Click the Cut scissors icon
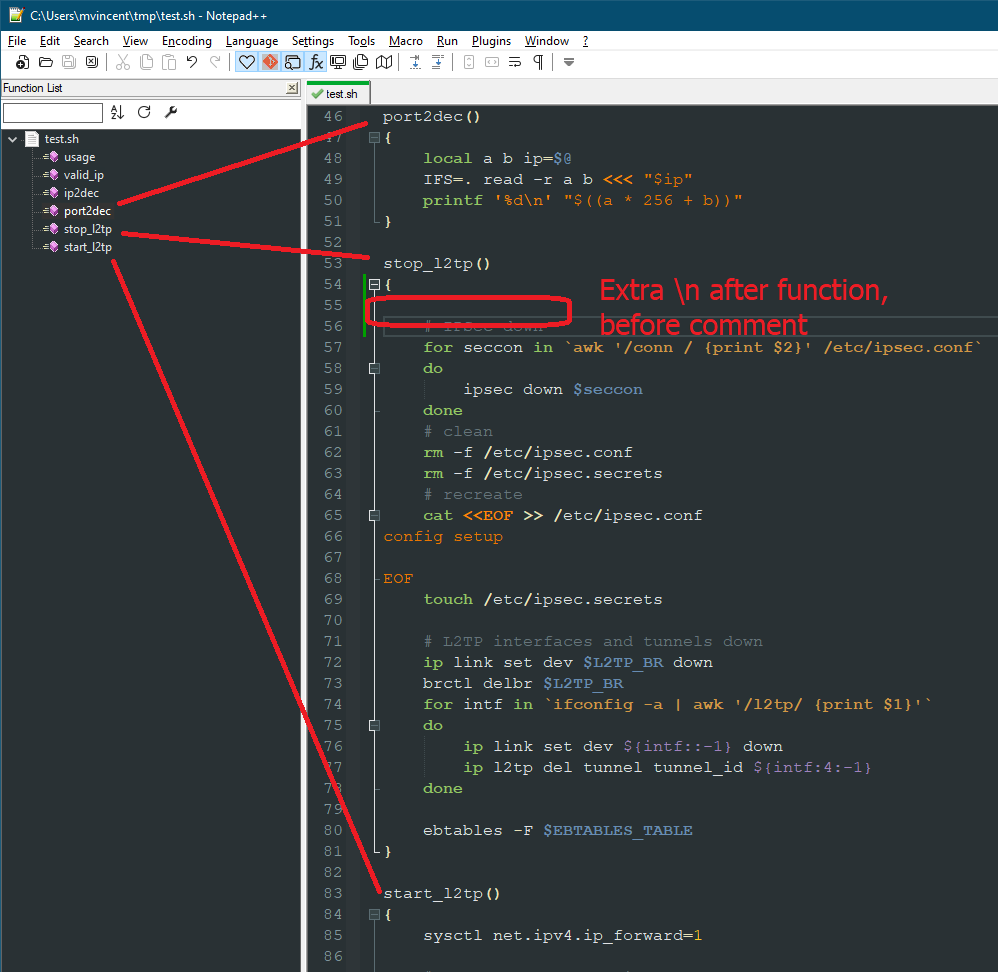 click(123, 62)
